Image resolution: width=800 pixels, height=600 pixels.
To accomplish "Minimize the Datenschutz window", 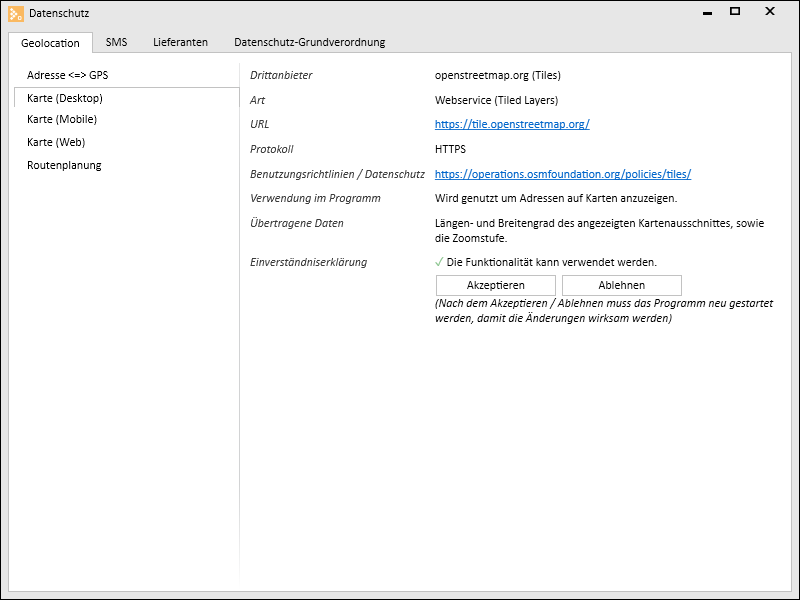I will click(x=707, y=12).
